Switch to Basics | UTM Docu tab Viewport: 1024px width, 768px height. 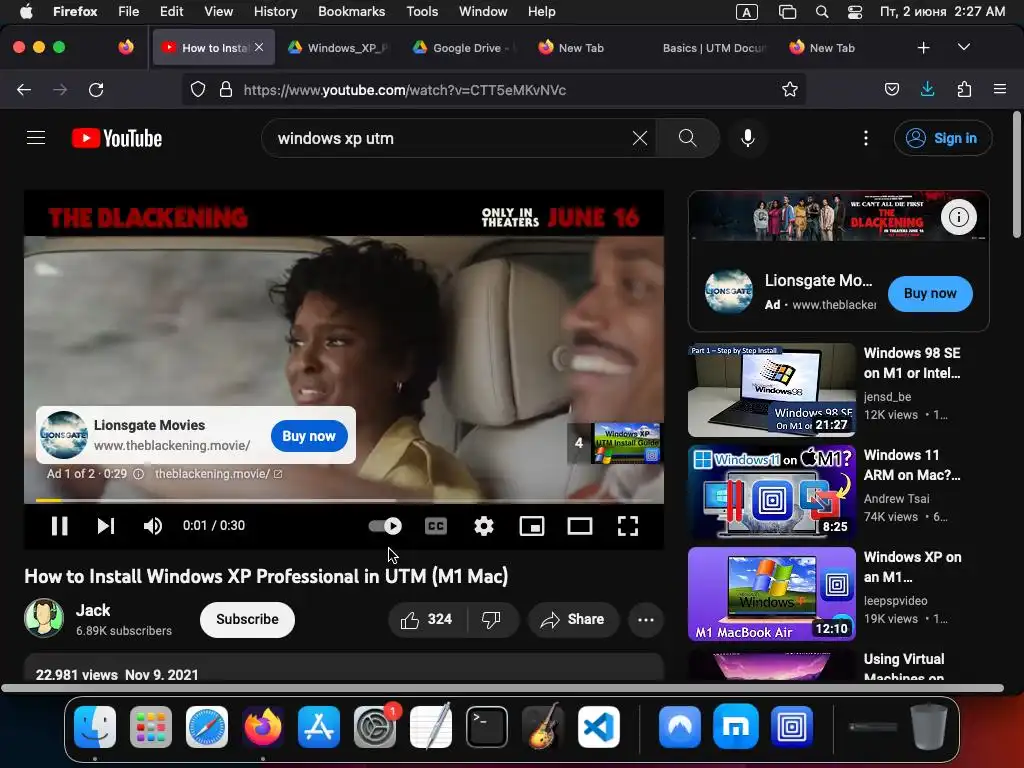pos(714,48)
